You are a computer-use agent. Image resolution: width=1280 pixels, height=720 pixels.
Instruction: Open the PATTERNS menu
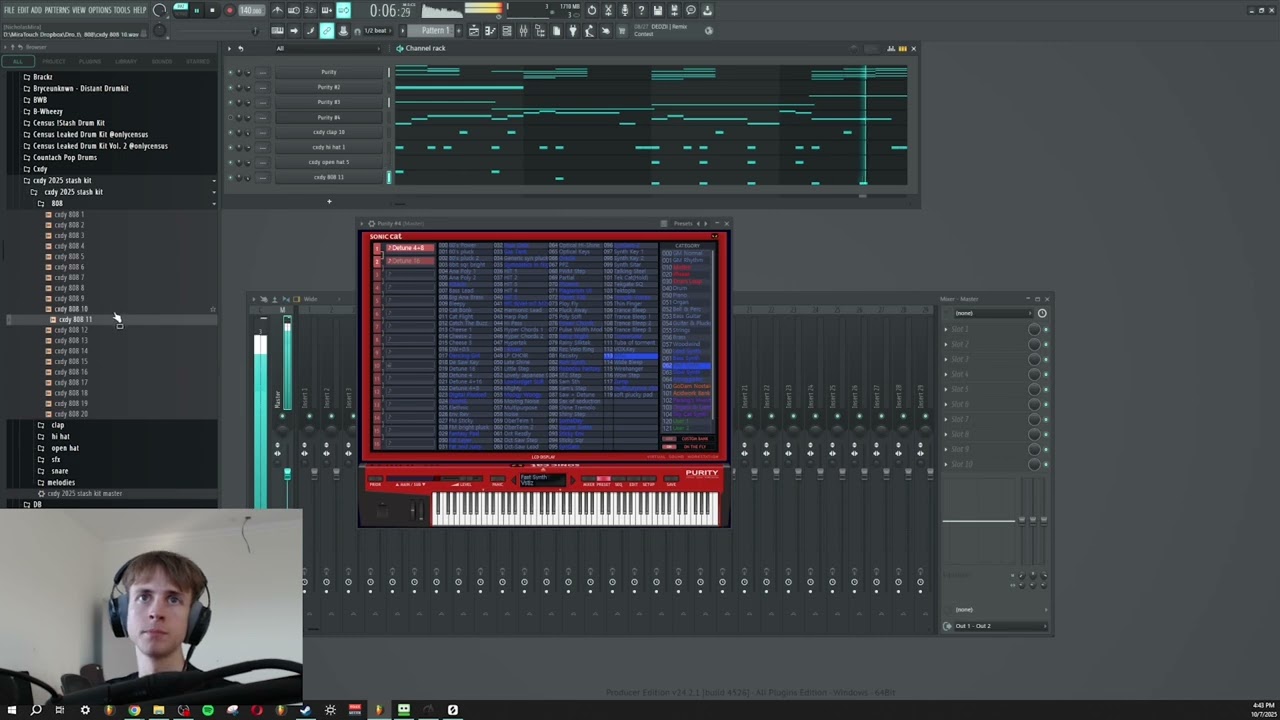click(57, 10)
